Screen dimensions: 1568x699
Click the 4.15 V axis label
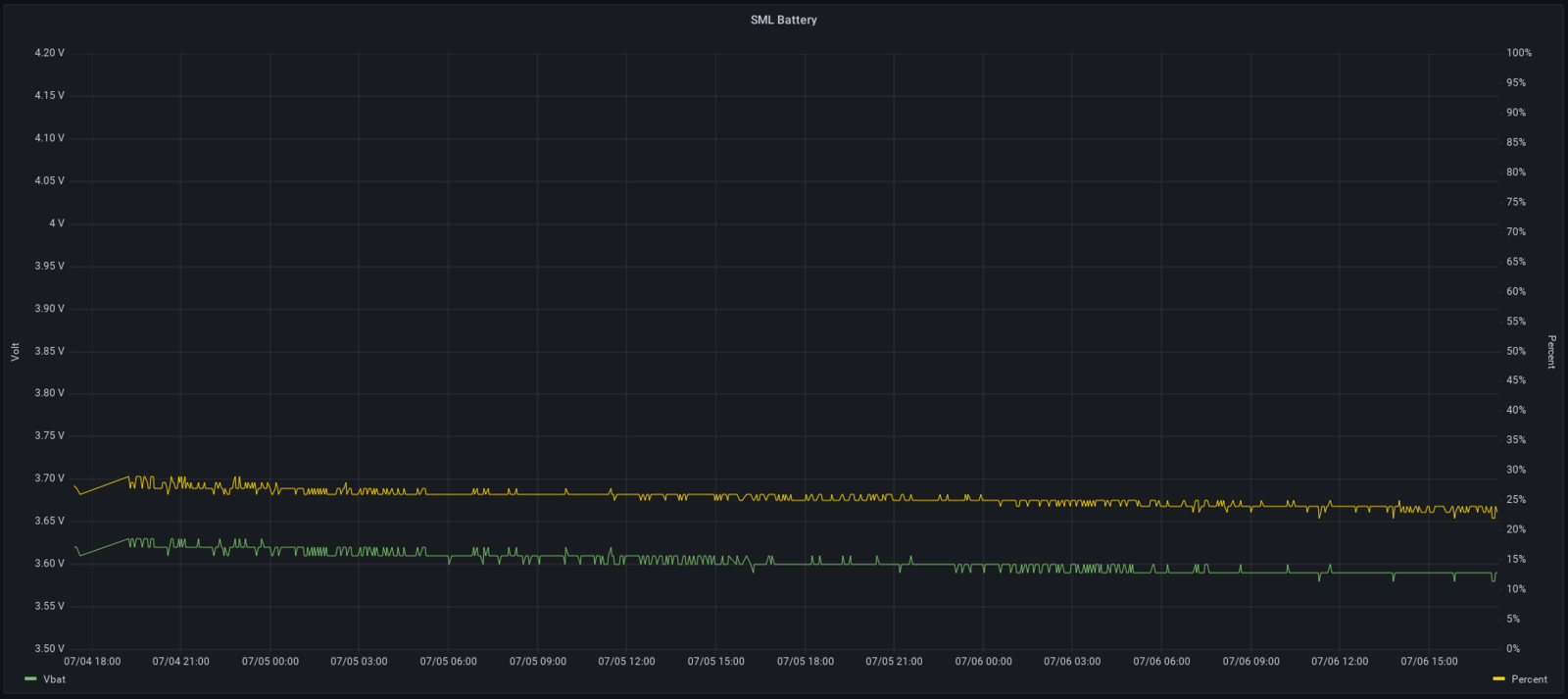[49, 96]
